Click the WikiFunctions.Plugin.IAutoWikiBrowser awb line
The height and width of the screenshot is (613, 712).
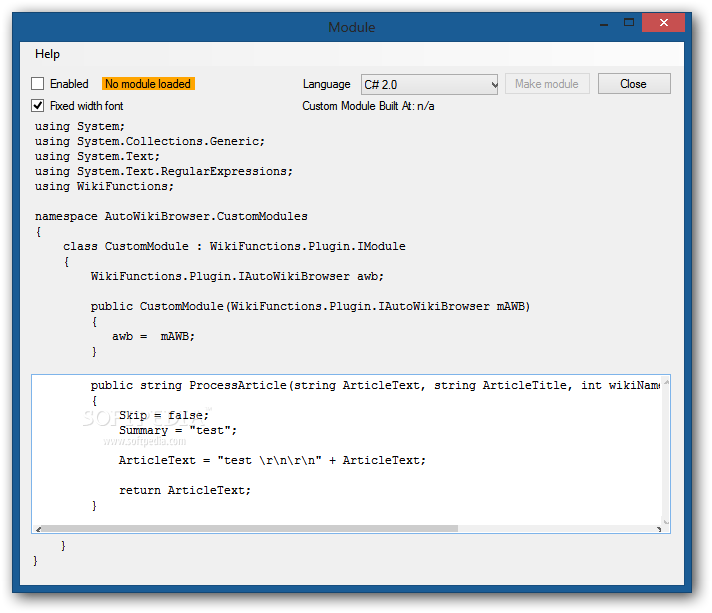[x=237, y=276]
